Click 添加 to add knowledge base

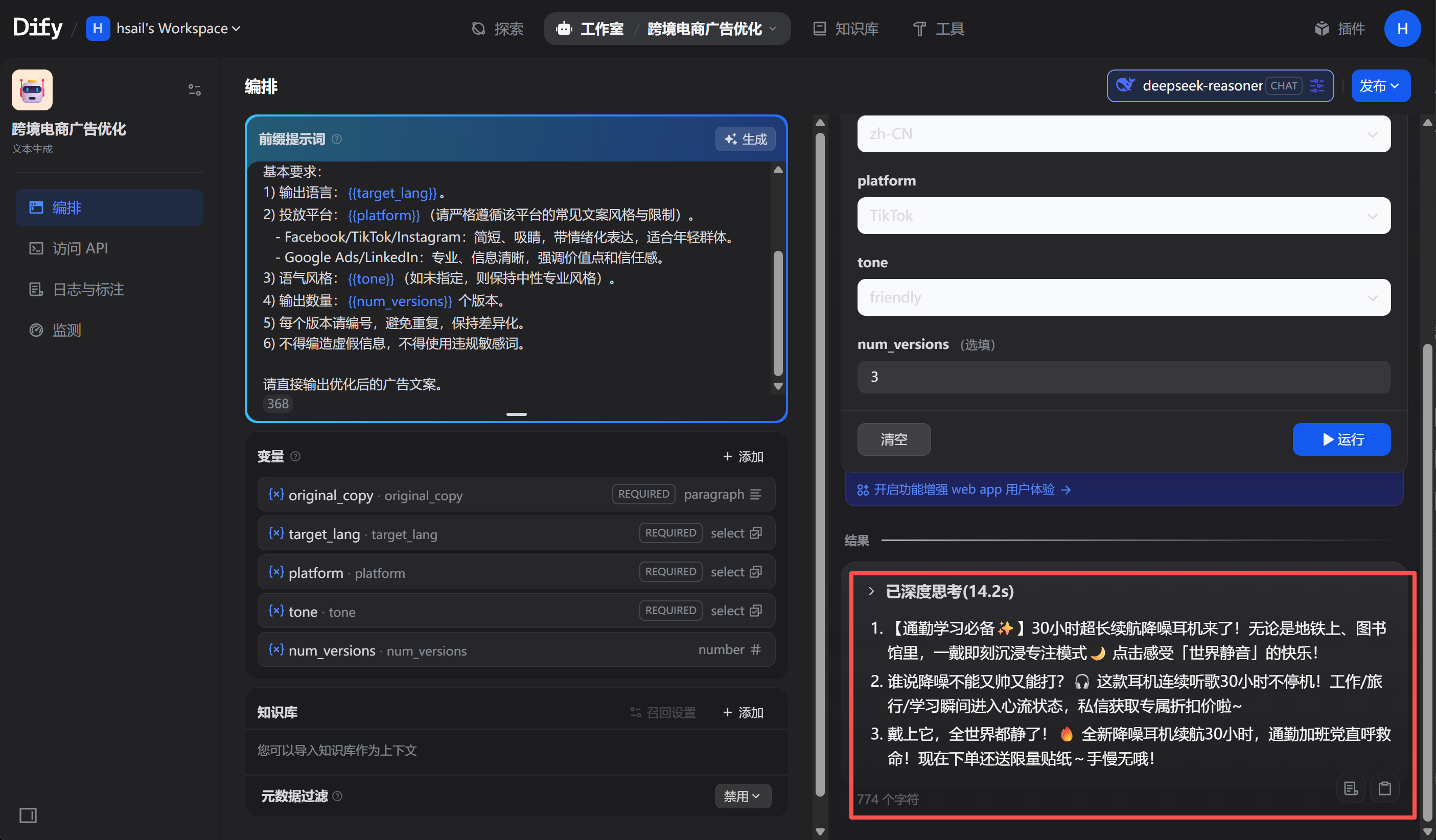click(x=743, y=712)
